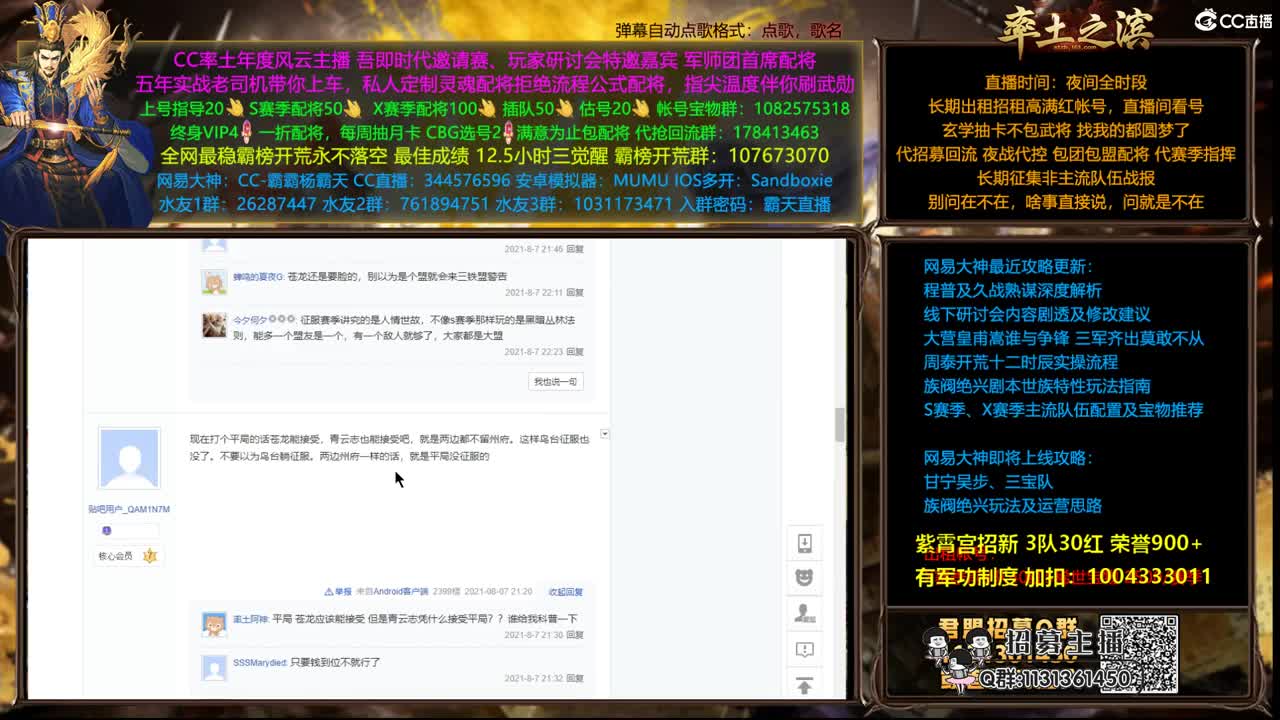The image size is (1280, 720).
Task: Click the 来自Android客户端 text
Action: tap(393, 592)
